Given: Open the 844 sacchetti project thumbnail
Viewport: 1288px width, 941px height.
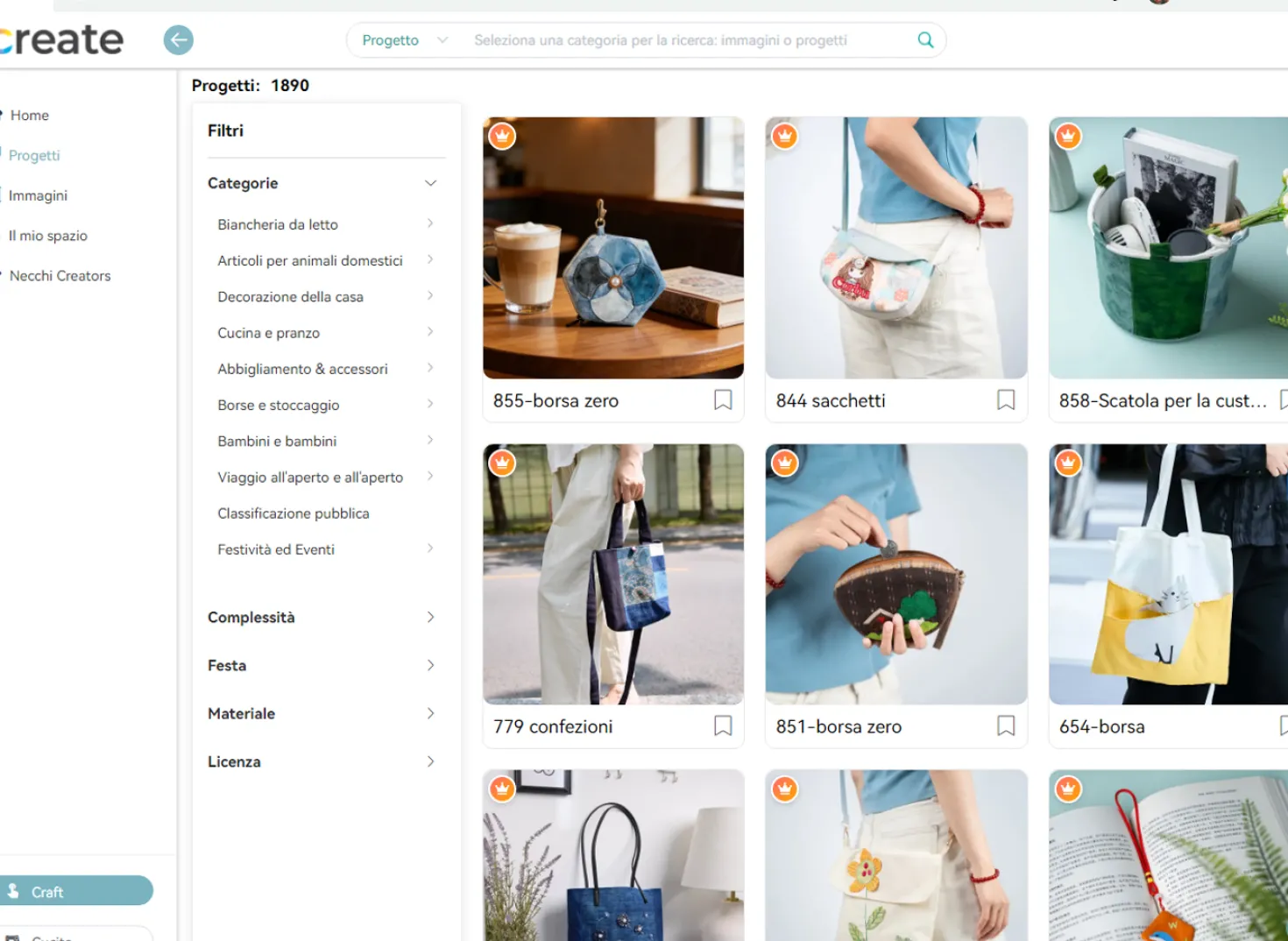Looking at the screenshot, I should [x=896, y=248].
